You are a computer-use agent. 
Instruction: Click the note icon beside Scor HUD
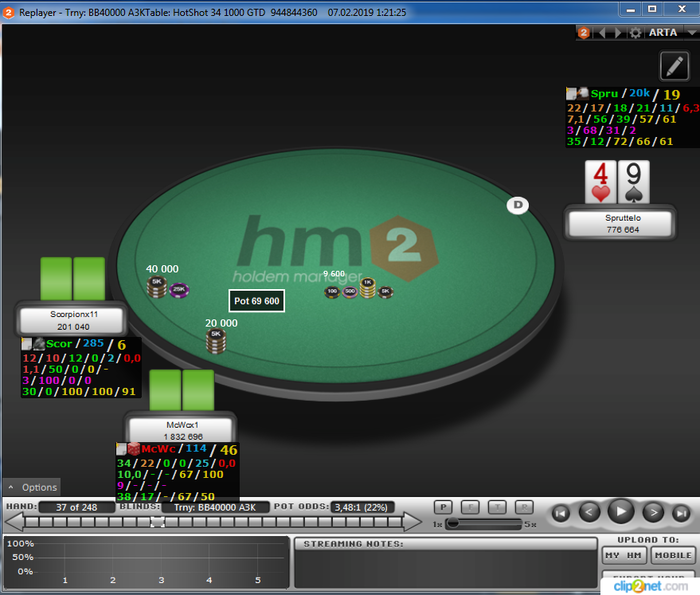(x=26, y=344)
